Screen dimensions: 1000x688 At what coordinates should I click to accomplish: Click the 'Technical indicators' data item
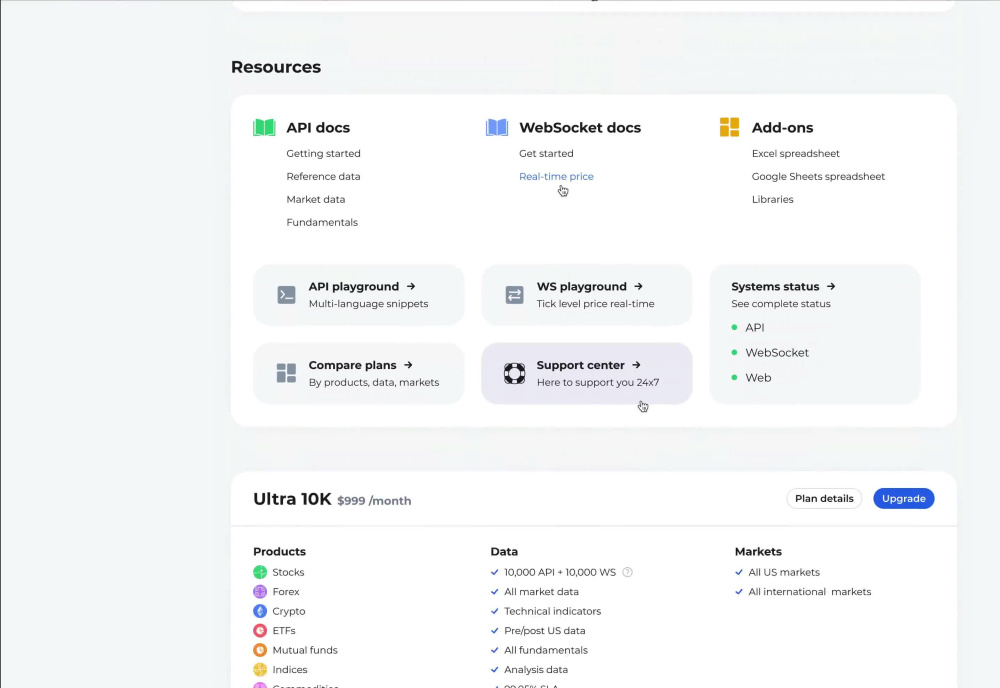[552, 611]
